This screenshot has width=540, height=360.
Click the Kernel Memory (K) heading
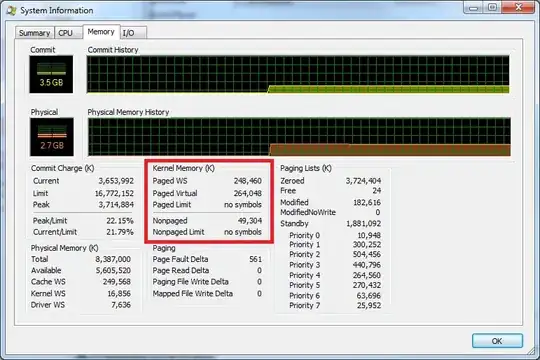tap(184, 168)
